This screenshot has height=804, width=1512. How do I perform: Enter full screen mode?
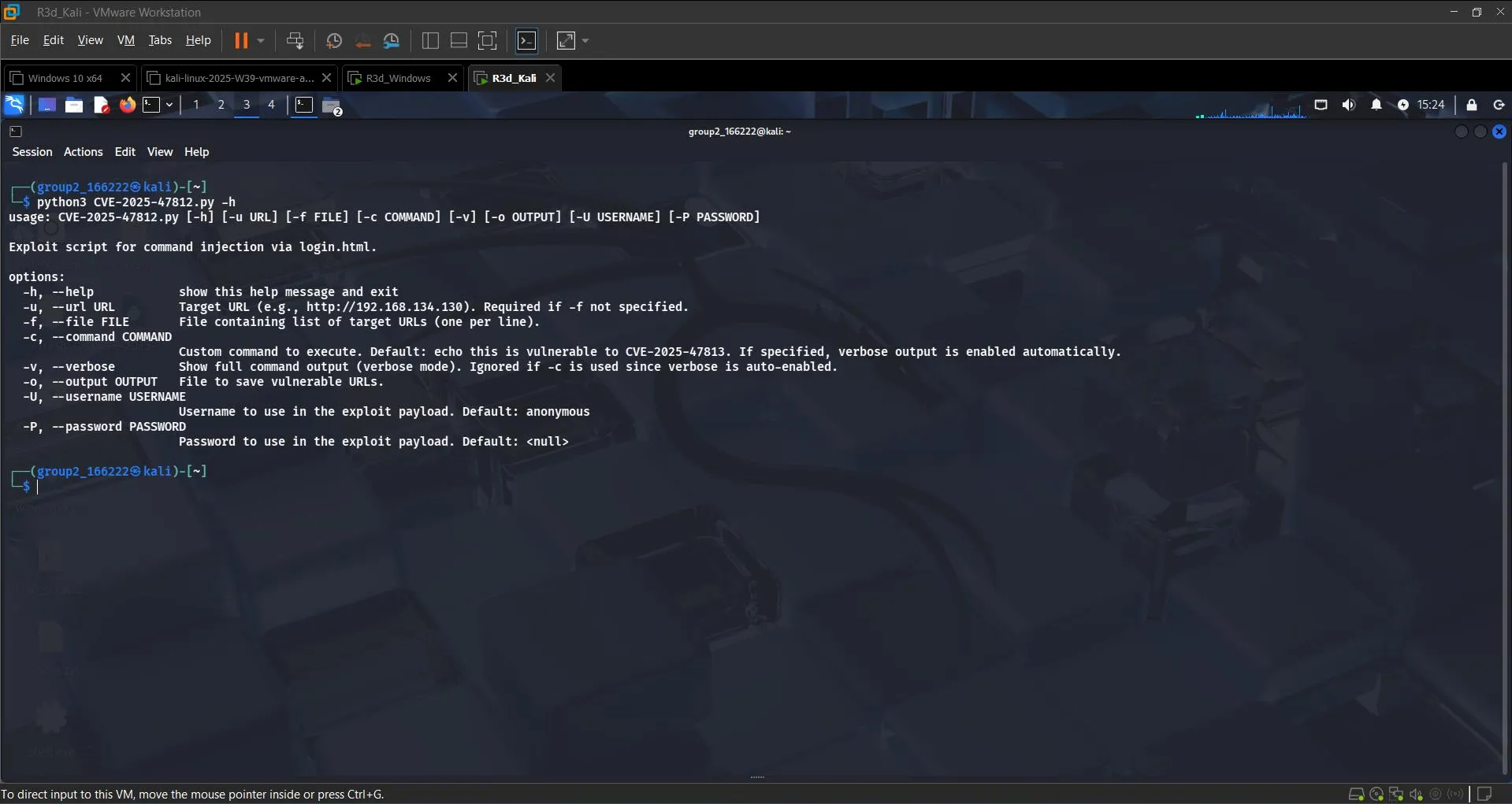click(x=488, y=41)
